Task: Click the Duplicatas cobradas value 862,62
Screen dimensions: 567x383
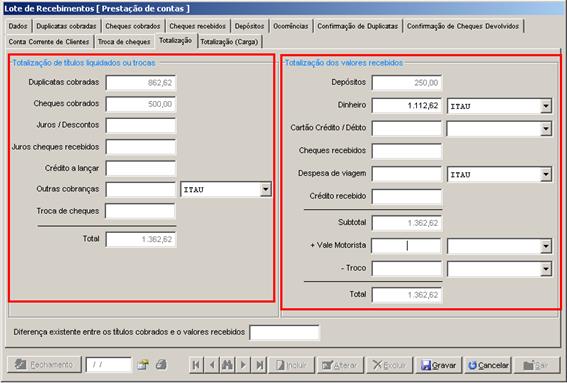Action: pos(141,82)
